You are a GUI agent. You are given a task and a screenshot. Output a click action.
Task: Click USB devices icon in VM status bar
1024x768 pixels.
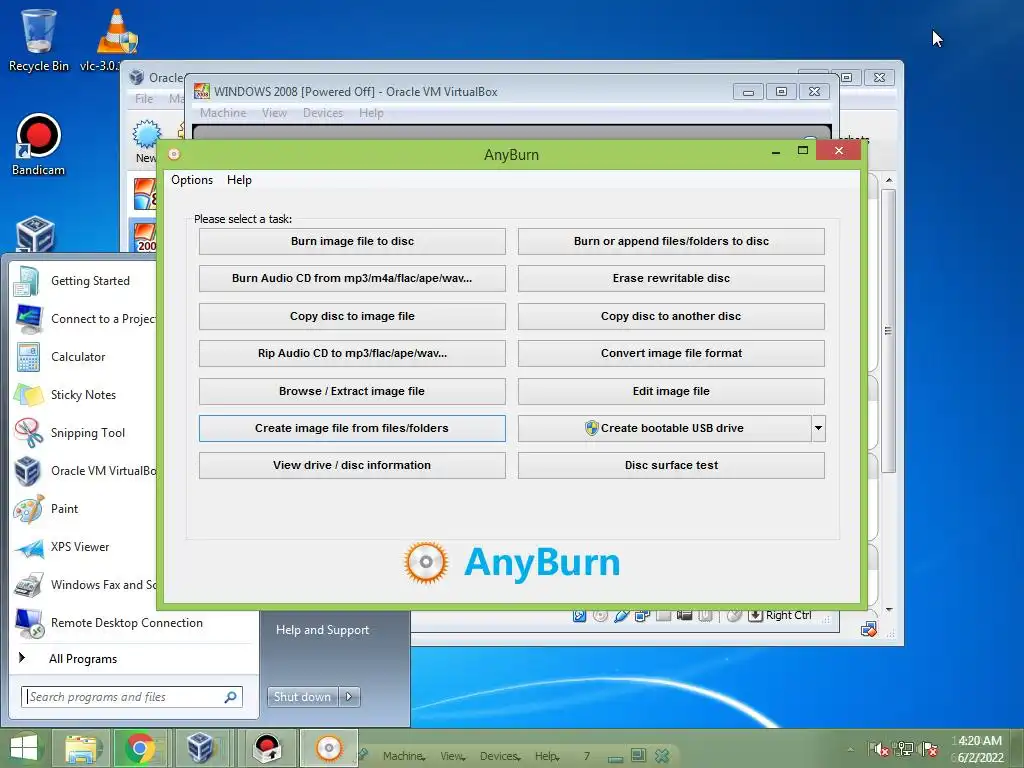tap(621, 615)
